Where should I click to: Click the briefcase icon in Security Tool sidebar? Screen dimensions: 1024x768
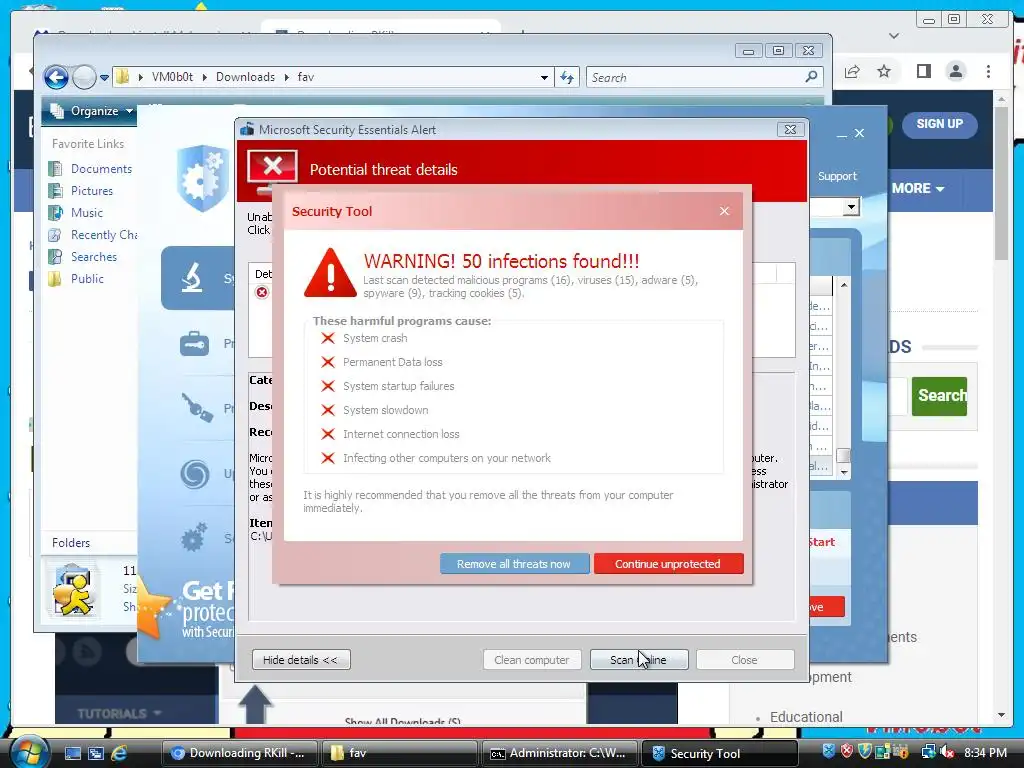(x=194, y=344)
